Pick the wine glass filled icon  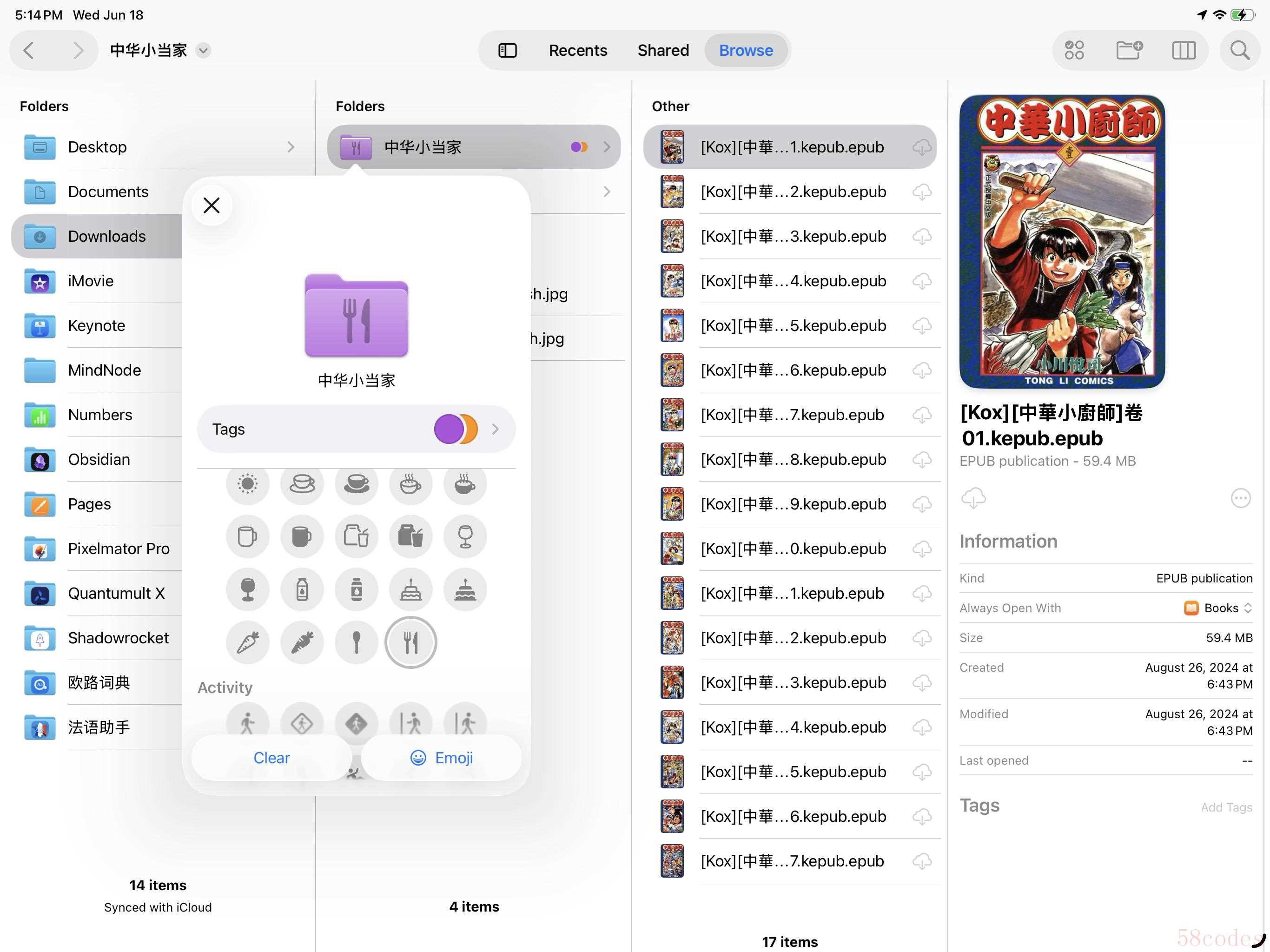[247, 589]
